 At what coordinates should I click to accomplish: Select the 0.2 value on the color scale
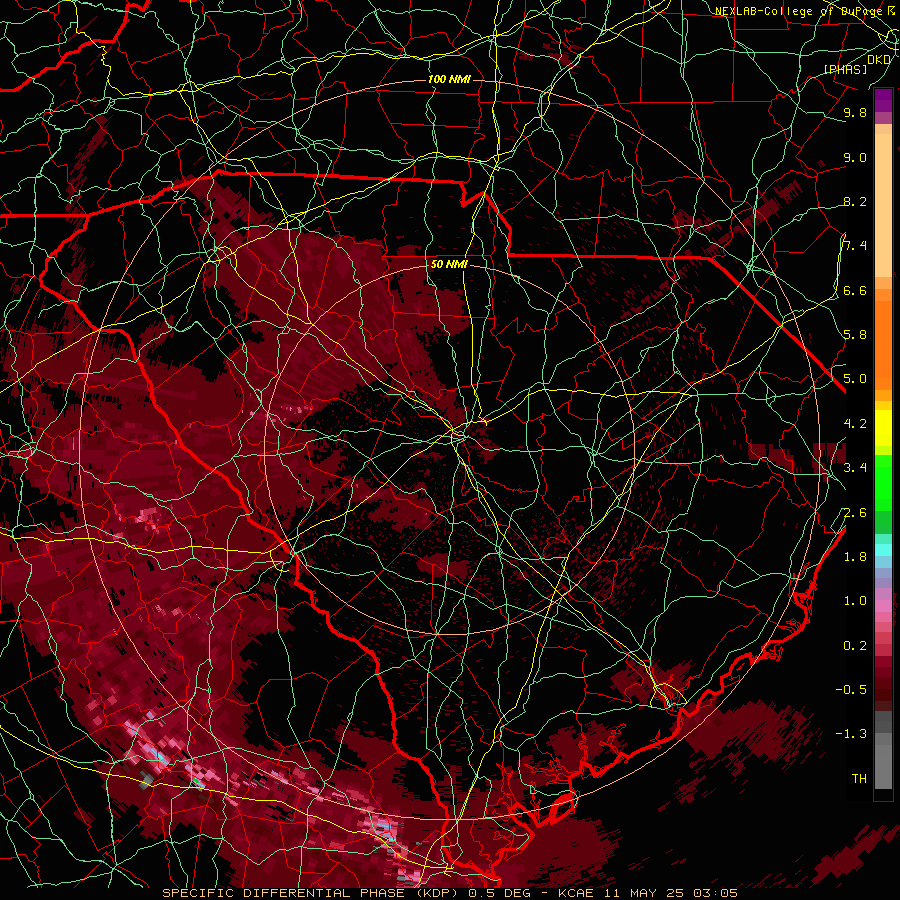[x=855, y=646]
